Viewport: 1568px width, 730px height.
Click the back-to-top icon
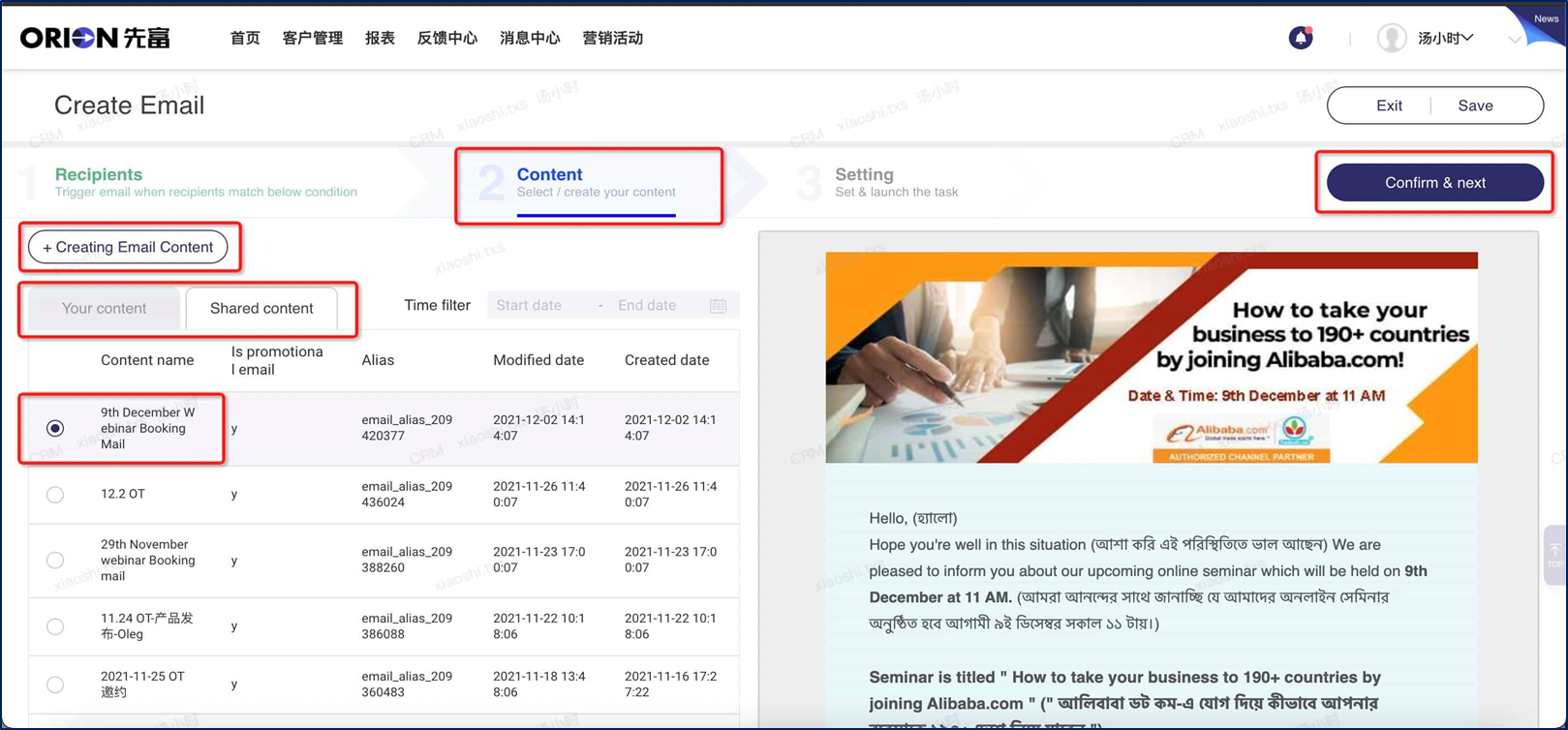click(1554, 556)
